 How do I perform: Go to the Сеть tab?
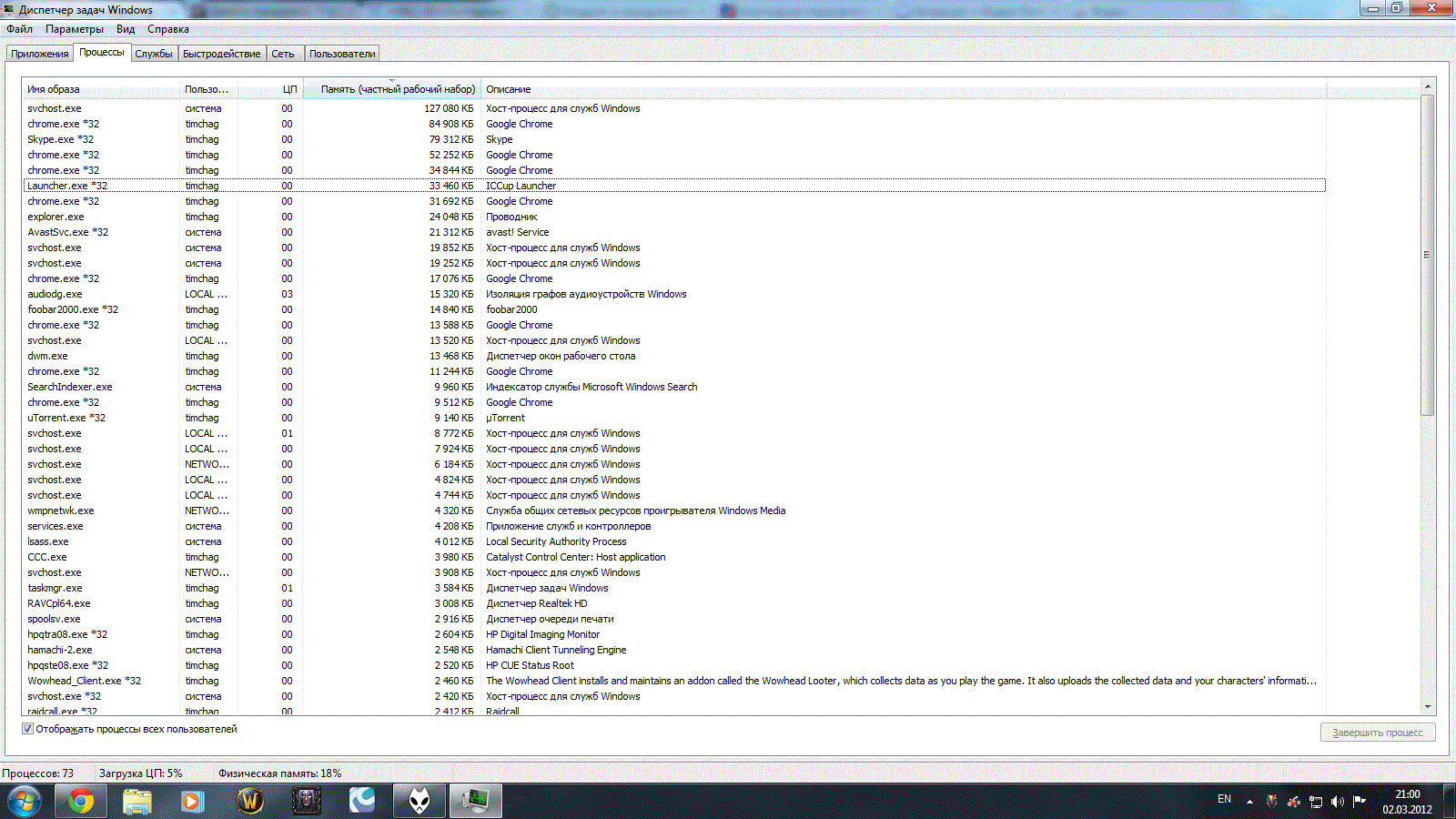pyautogui.click(x=283, y=54)
